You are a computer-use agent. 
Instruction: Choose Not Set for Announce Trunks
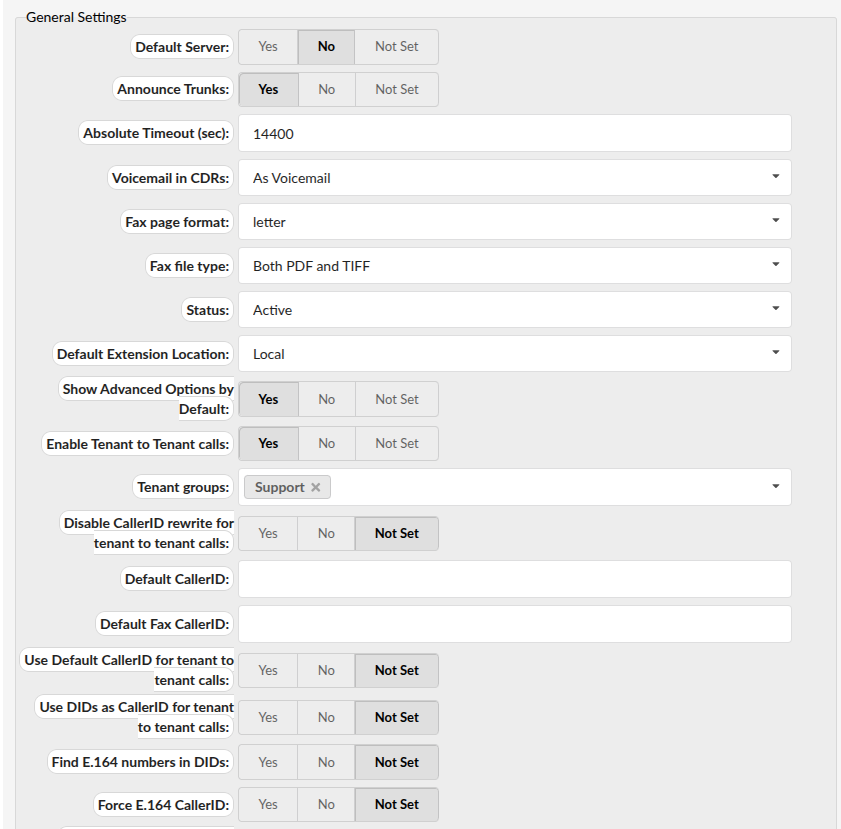pyautogui.click(x=396, y=90)
